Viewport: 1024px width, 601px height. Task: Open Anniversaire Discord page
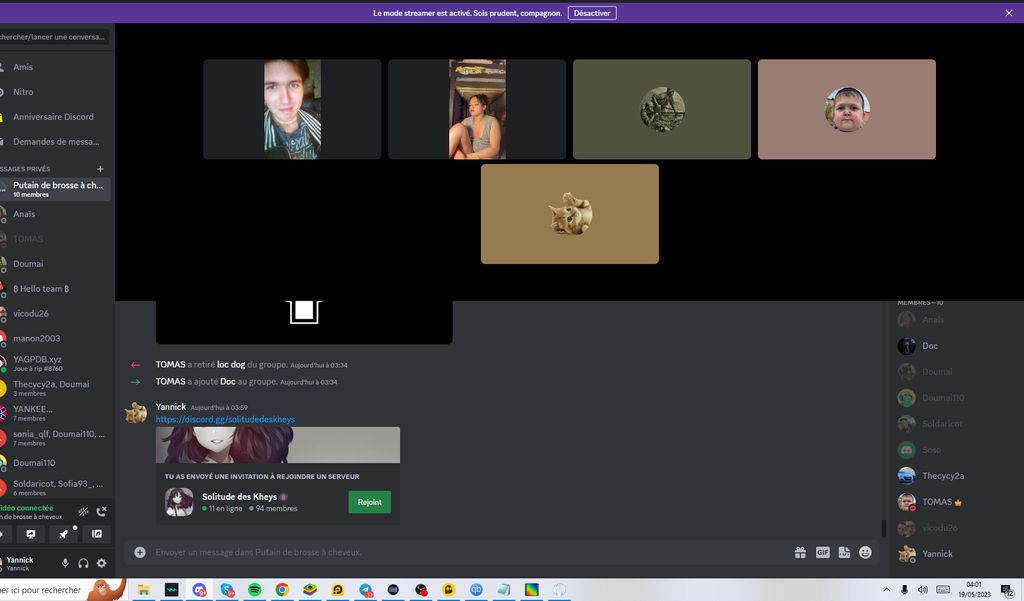tap(53, 117)
